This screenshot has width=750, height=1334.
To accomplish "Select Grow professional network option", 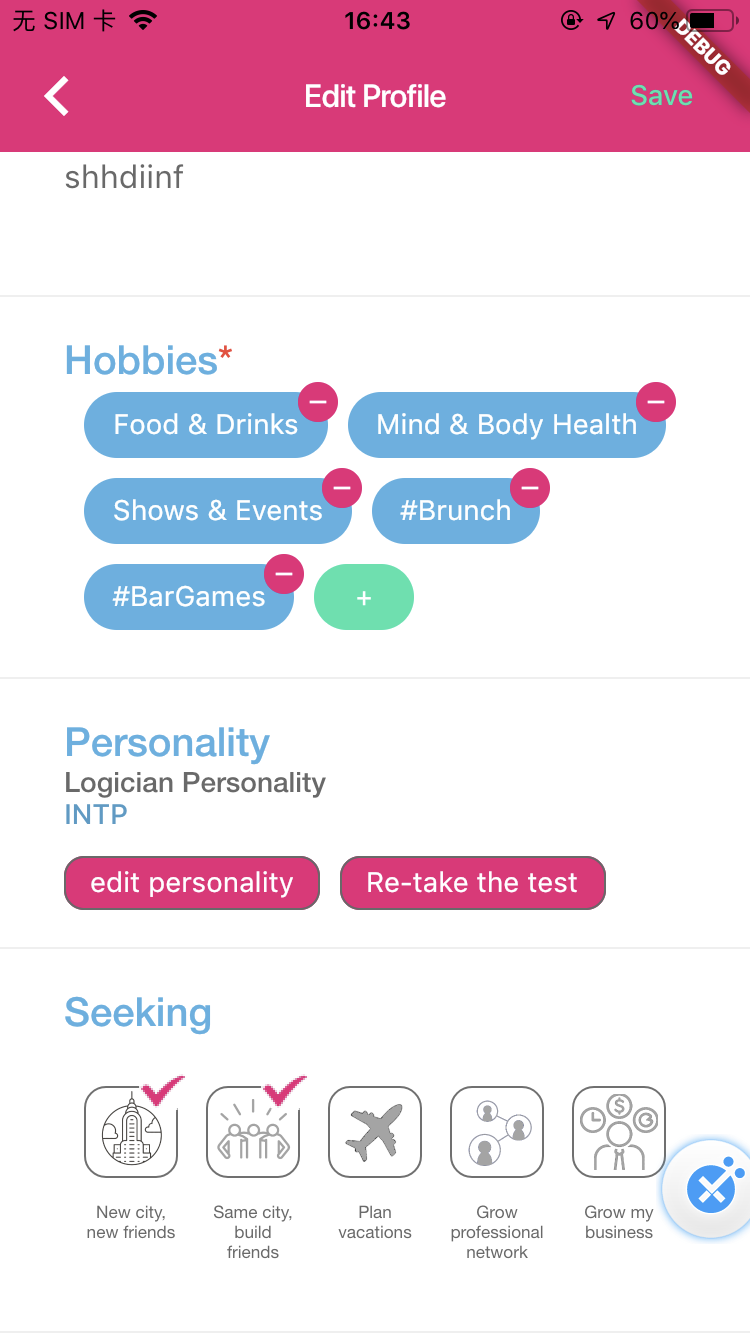I will click(497, 1132).
